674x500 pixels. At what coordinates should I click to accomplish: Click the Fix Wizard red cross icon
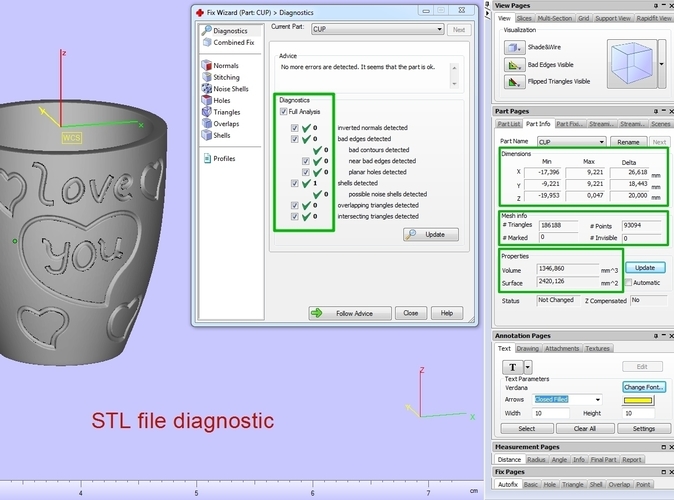pyautogui.click(x=199, y=12)
